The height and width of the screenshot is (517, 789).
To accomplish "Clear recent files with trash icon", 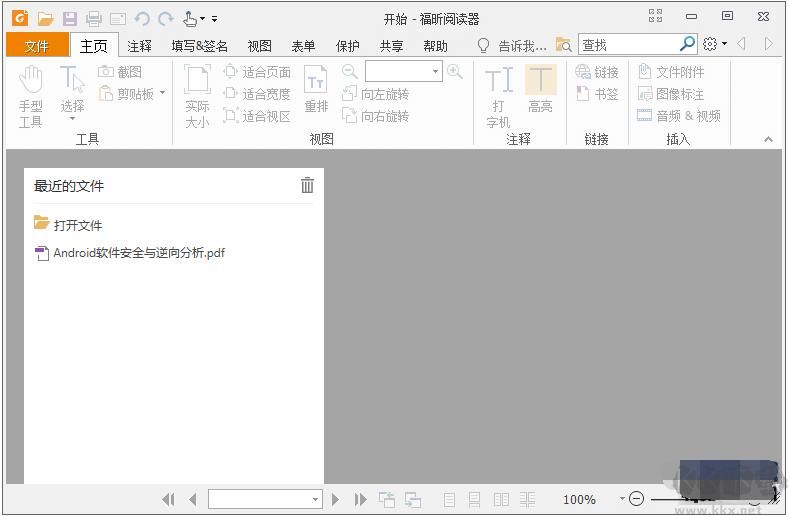I will click(307, 185).
